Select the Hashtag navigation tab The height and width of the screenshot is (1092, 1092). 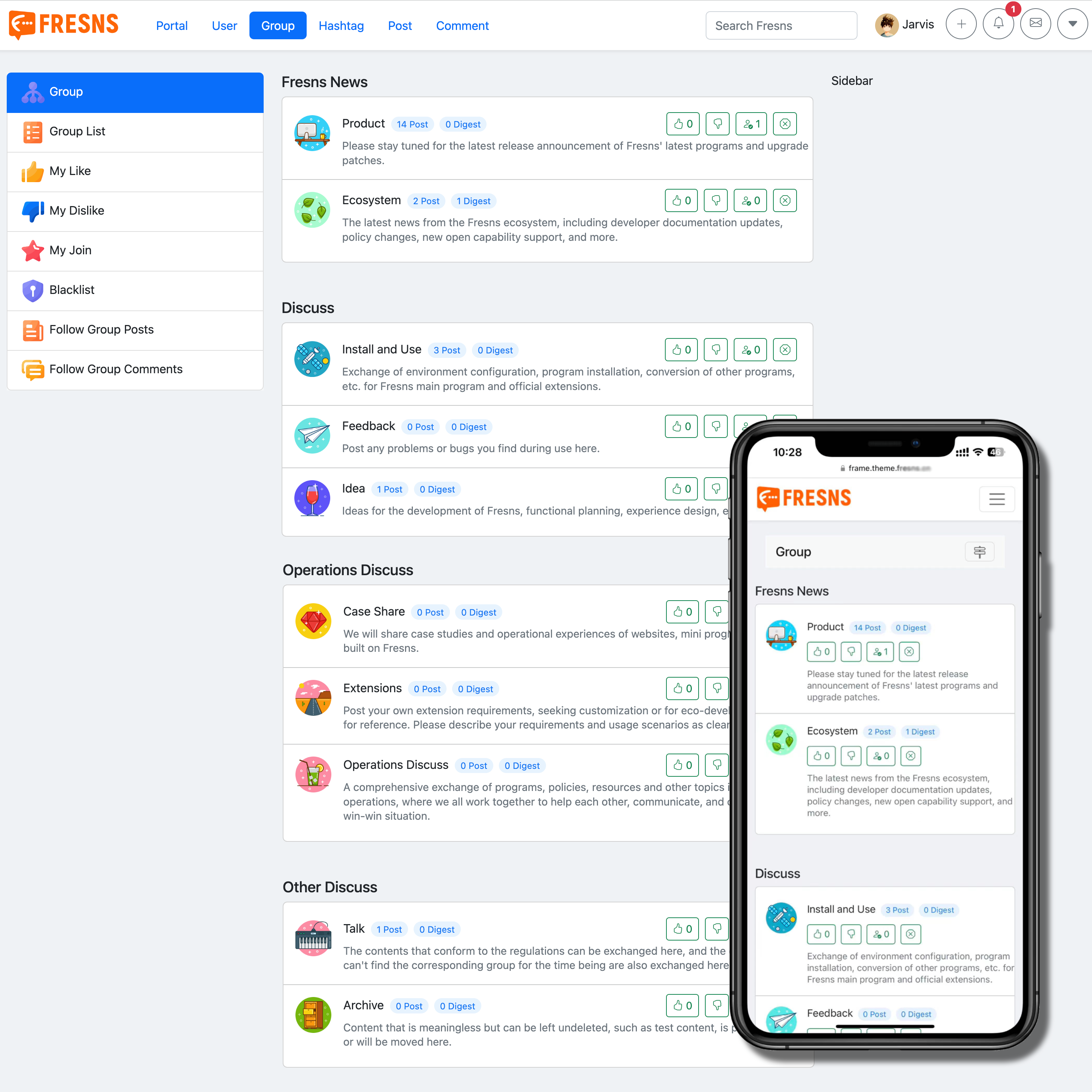click(341, 25)
